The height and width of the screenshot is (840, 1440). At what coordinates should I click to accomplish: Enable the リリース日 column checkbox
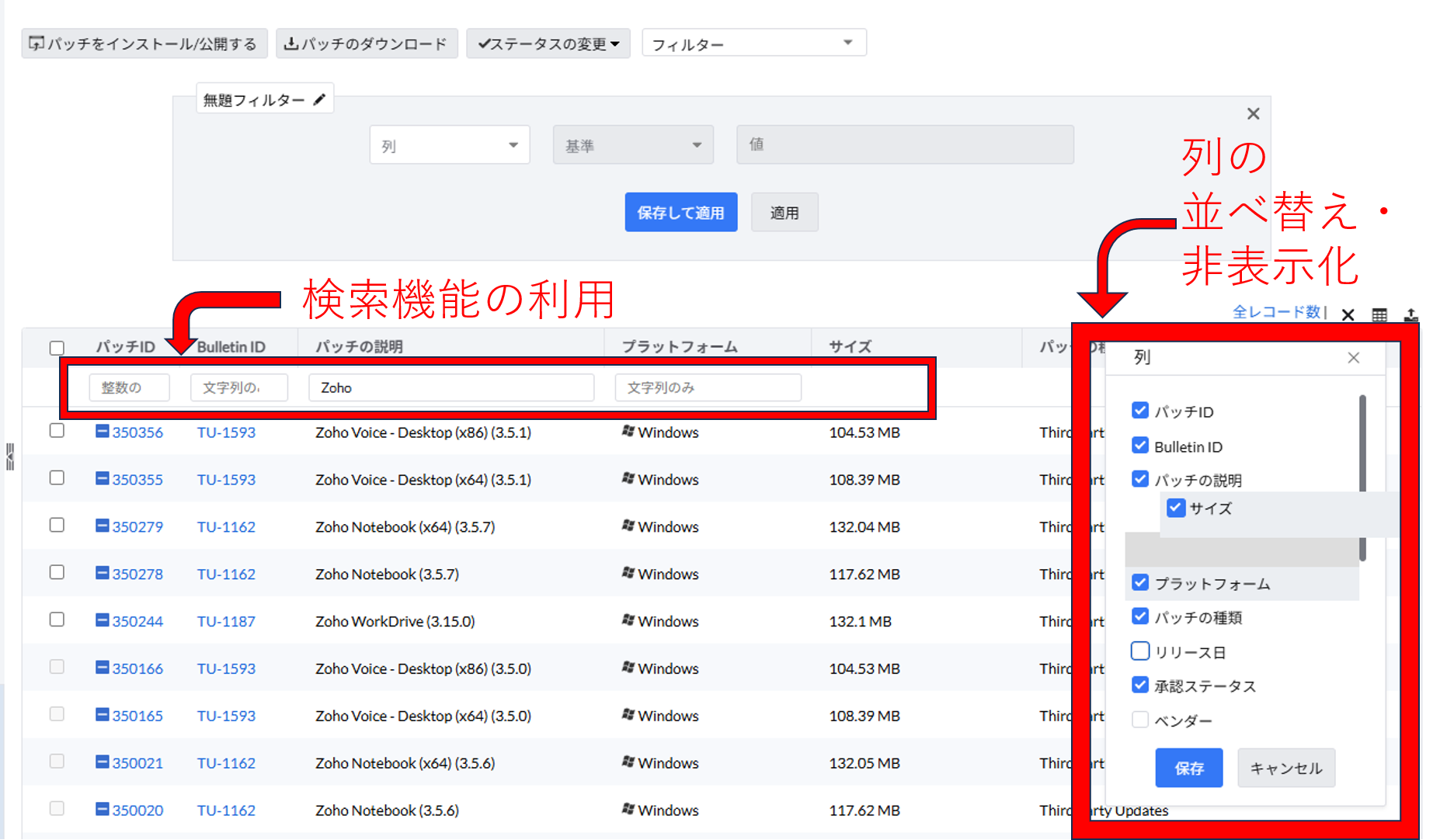1140,651
